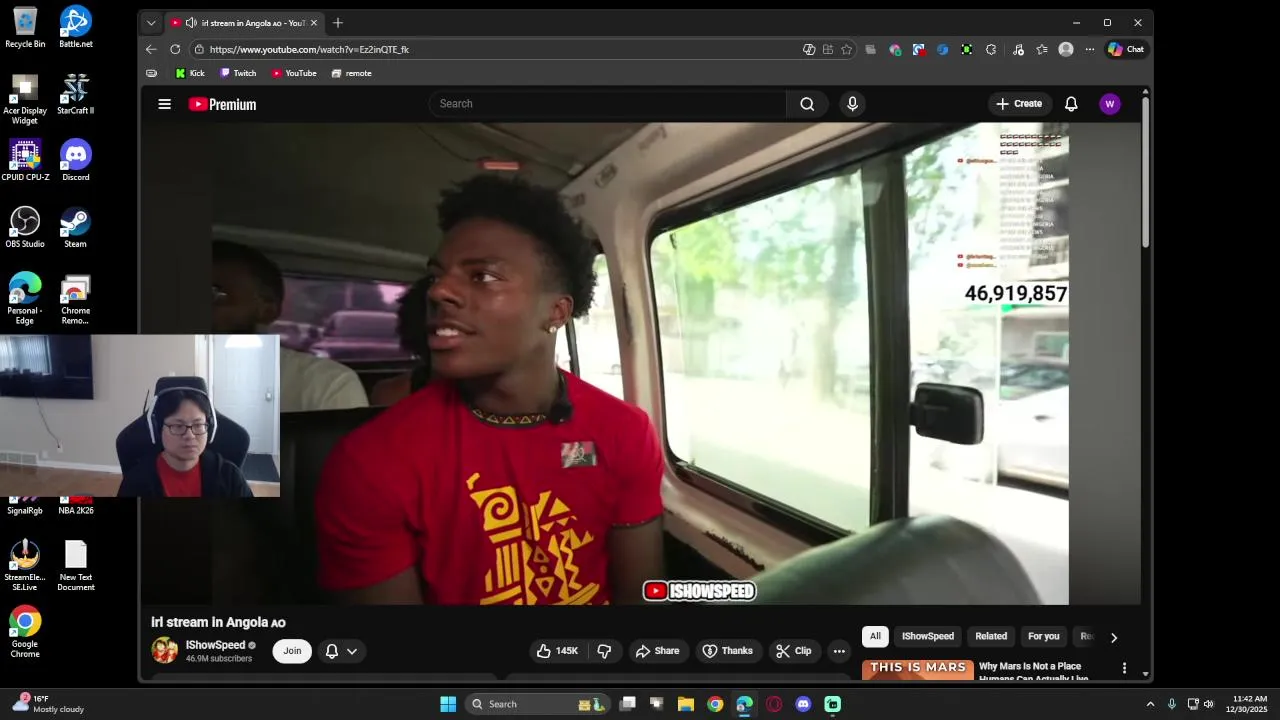Show more filter chips with right chevron
The image size is (1280, 720).
1114,637
